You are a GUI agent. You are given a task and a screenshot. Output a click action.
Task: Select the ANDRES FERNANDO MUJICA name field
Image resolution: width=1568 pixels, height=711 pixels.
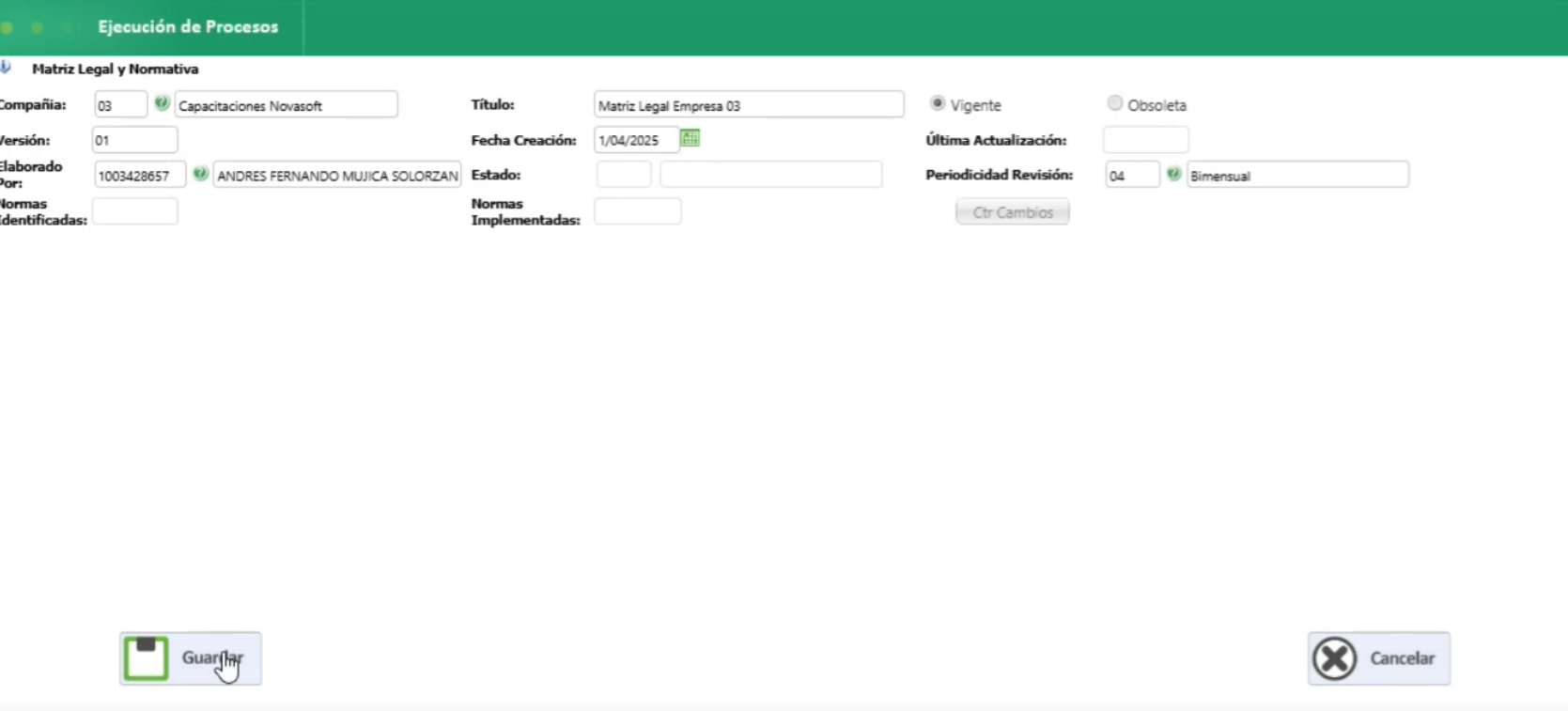337,175
